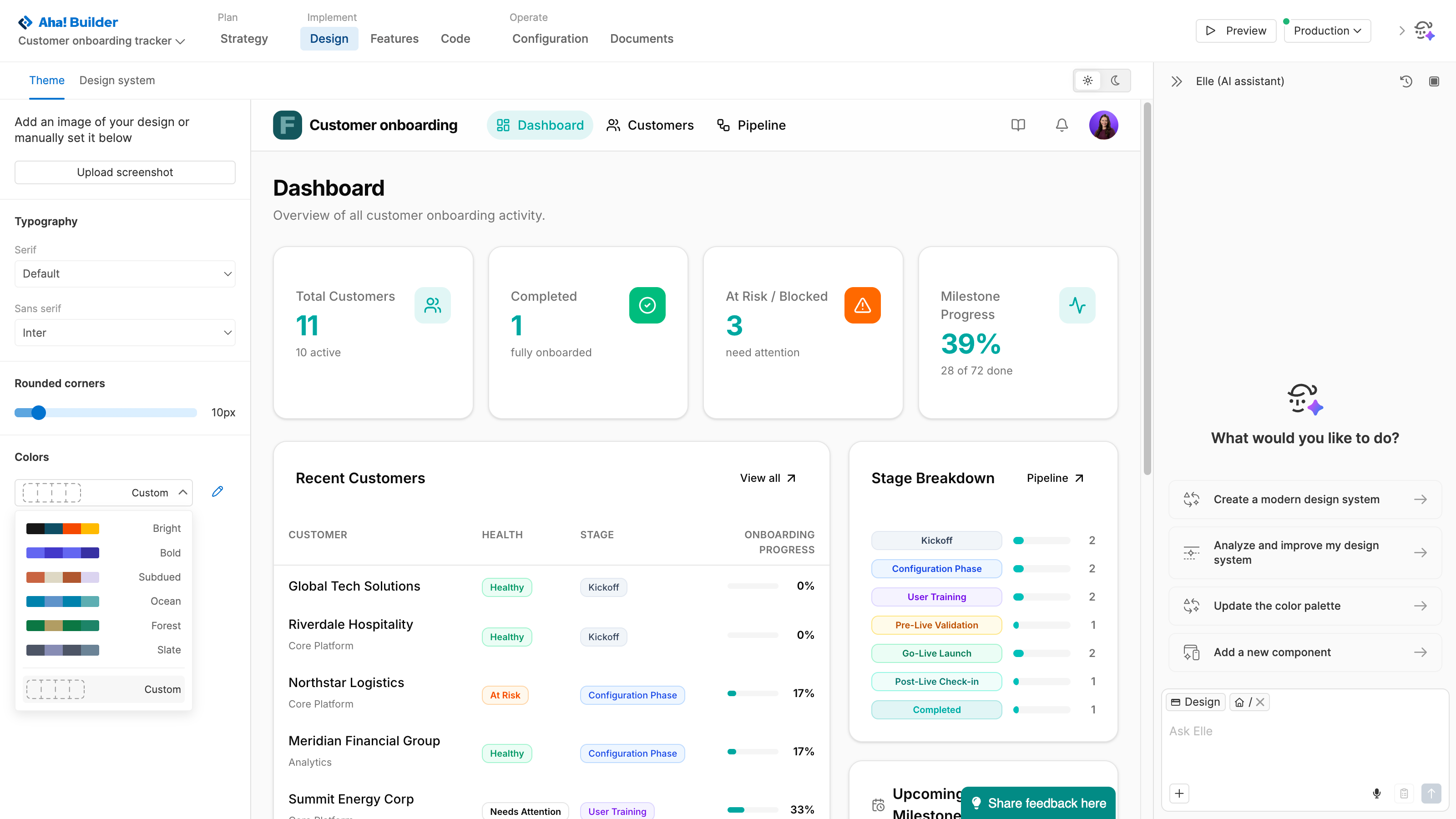
Task: Go to Customers in the app nav
Action: tap(649, 125)
